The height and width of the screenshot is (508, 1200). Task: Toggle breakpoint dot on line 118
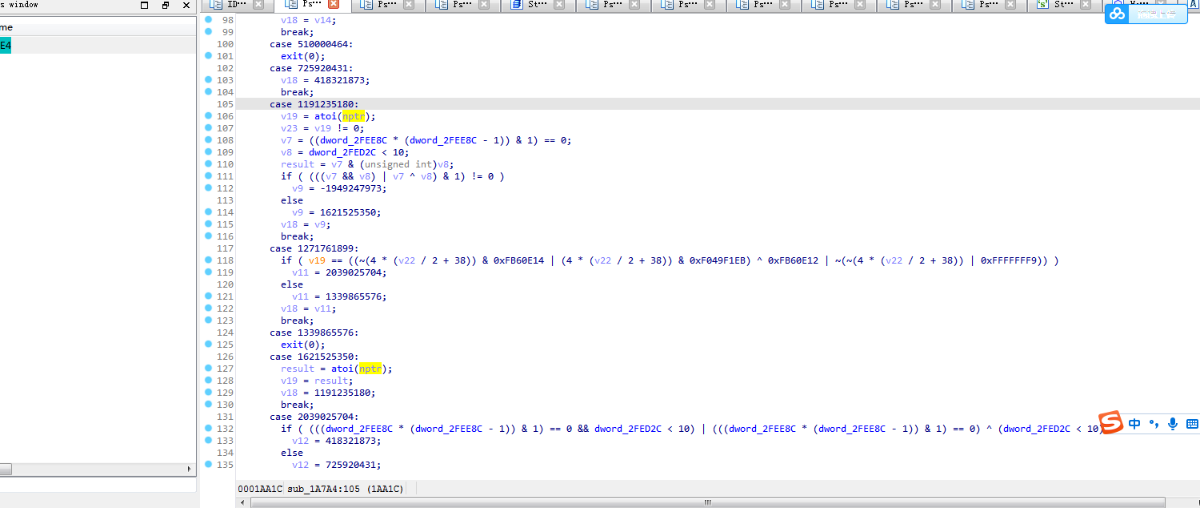point(209,260)
